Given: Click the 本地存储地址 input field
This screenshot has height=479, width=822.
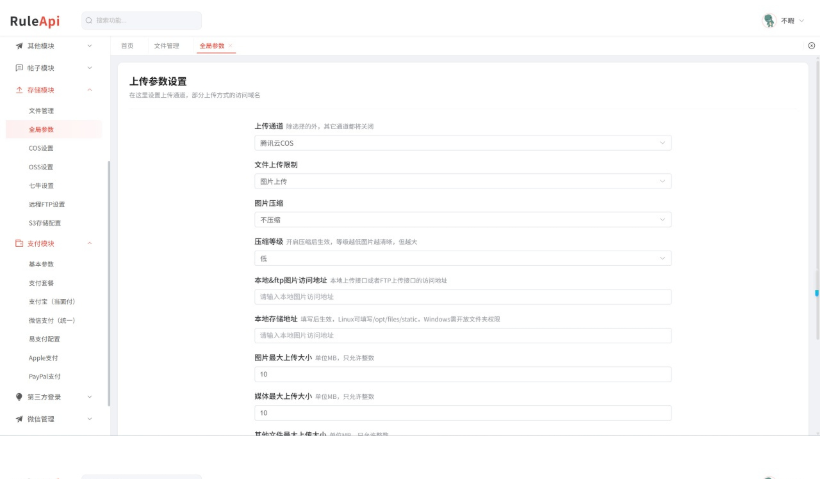Looking at the screenshot, I should (x=462, y=335).
